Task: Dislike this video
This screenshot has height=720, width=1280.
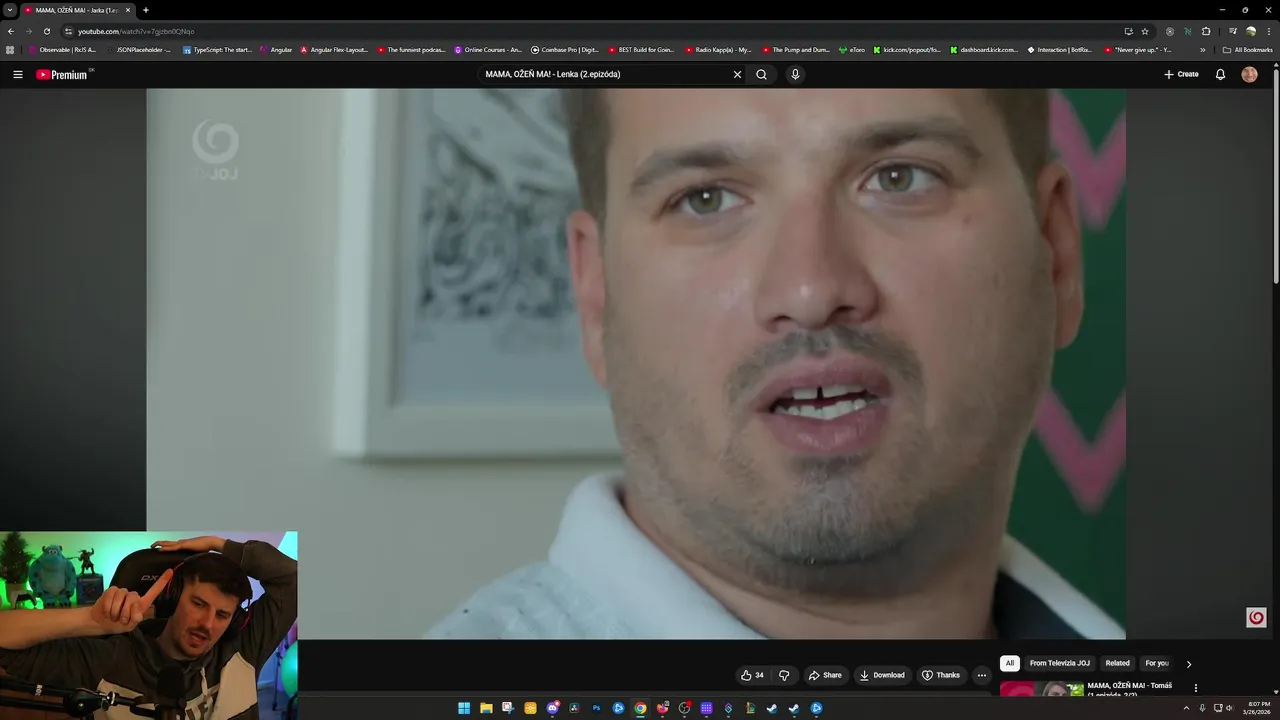Action: tap(784, 675)
